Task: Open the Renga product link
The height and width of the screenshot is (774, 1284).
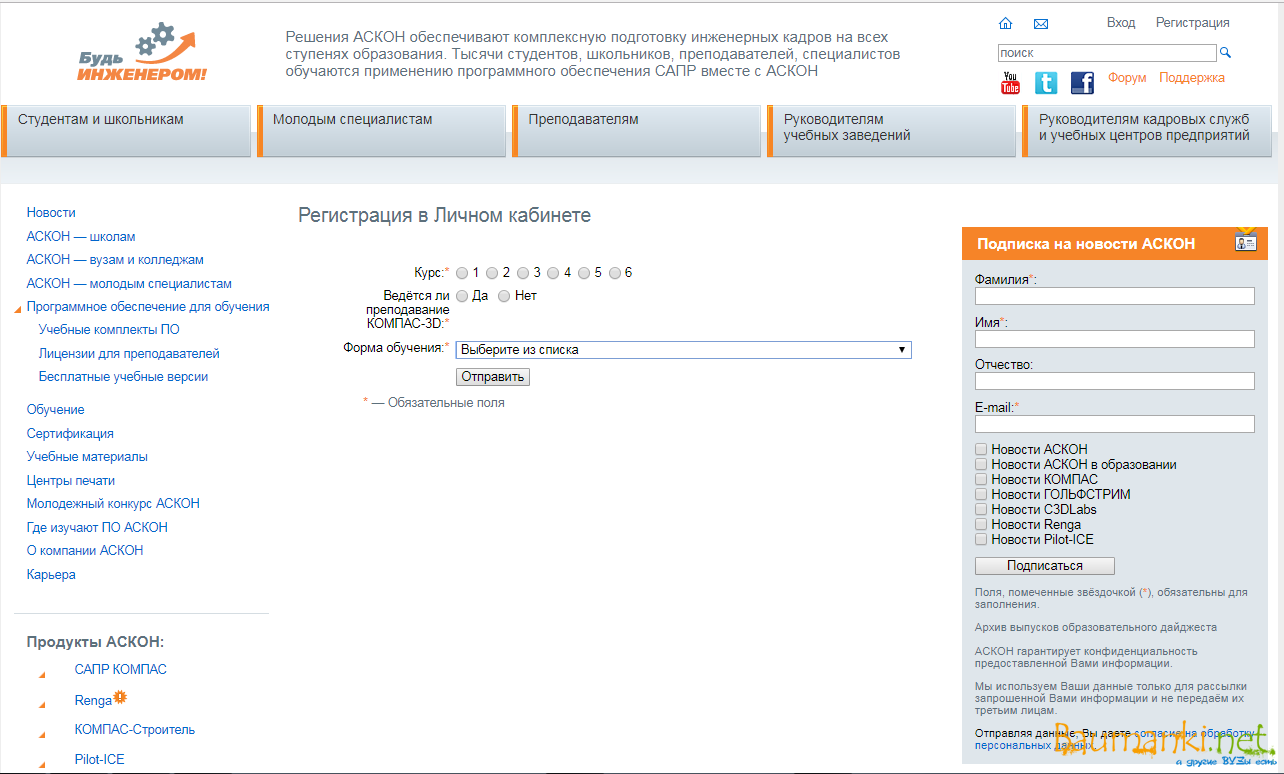Action: click(x=93, y=701)
